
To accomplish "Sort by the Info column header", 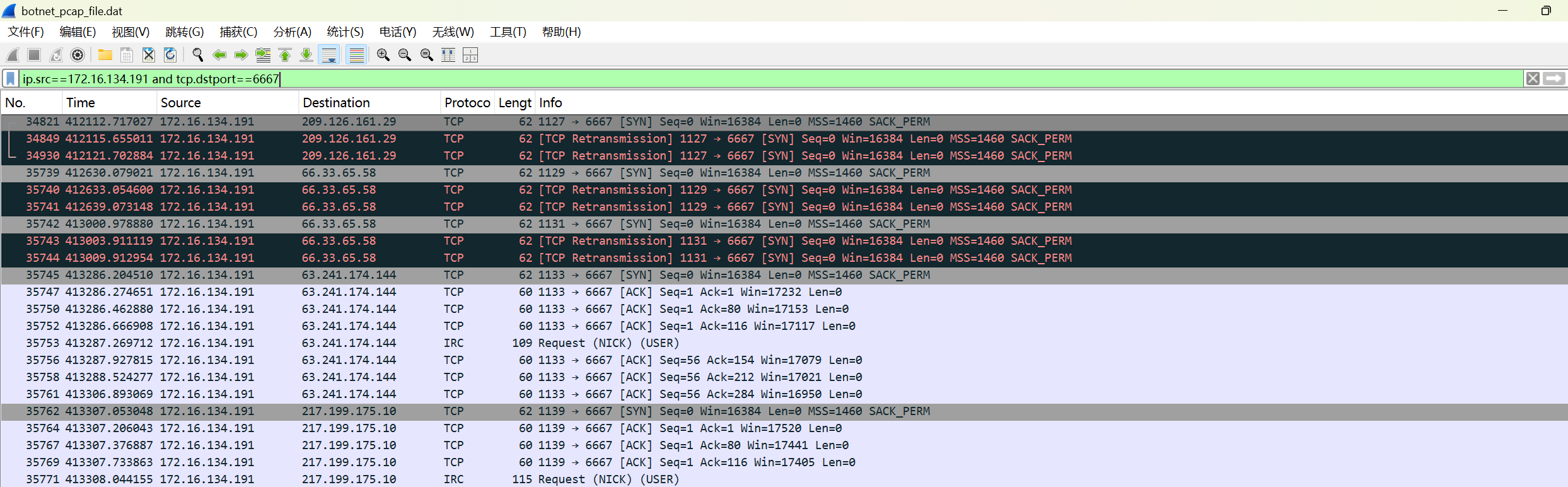I will pyautogui.click(x=1052, y=103).
